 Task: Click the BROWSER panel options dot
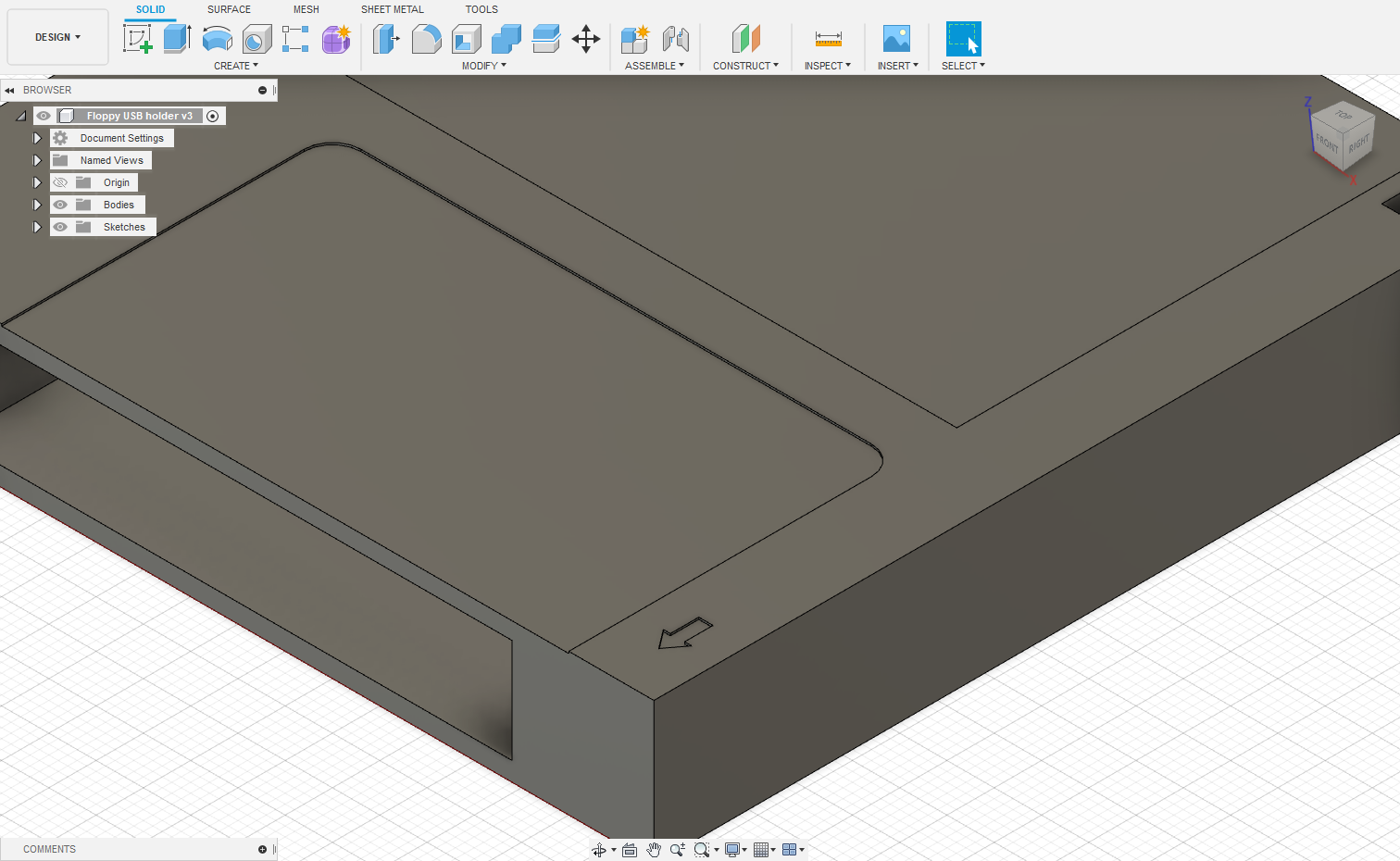[262, 90]
